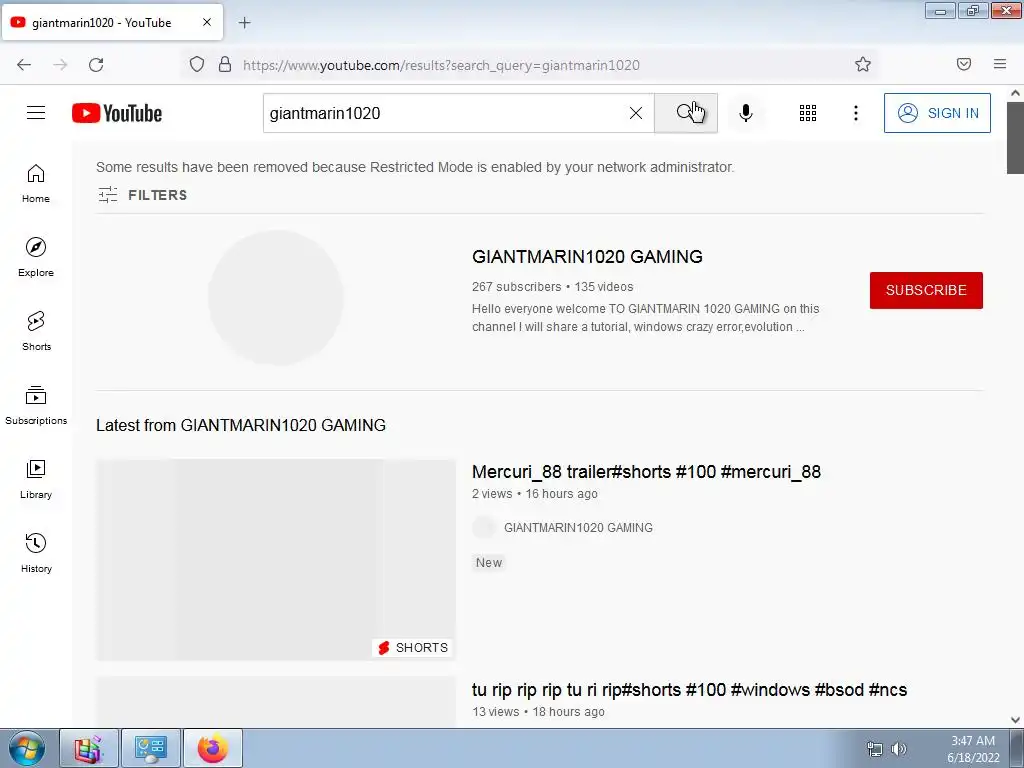Open History in the sidebar

(36, 553)
